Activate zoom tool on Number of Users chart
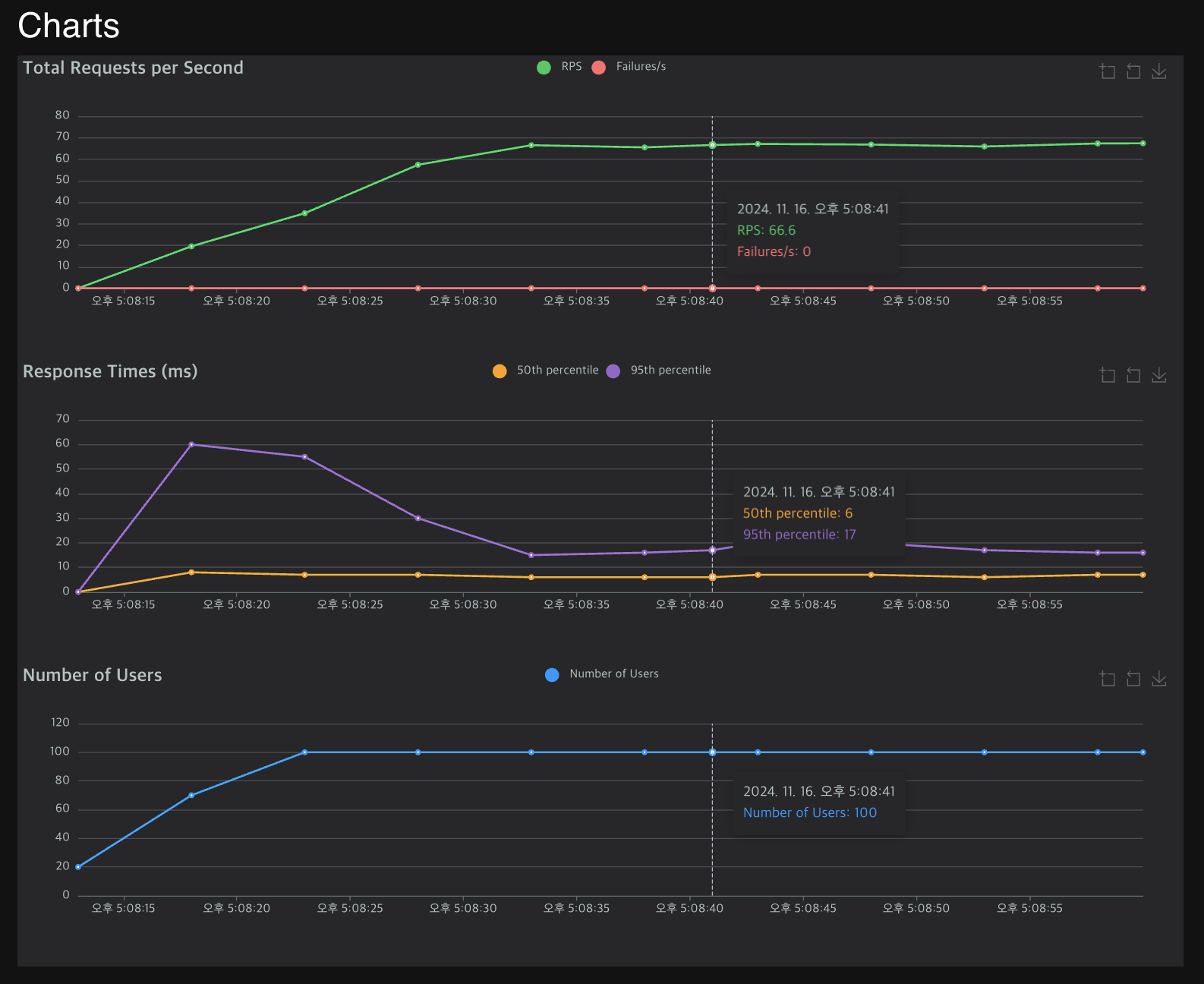The image size is (1204, 984). coord(1108,679)
